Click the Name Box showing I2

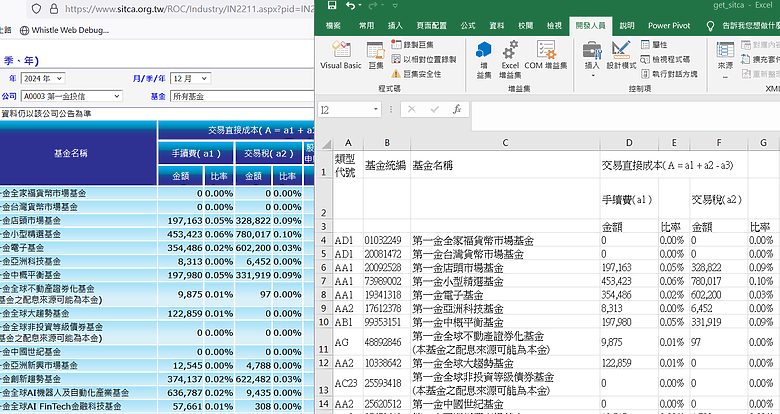click(345, 109)
